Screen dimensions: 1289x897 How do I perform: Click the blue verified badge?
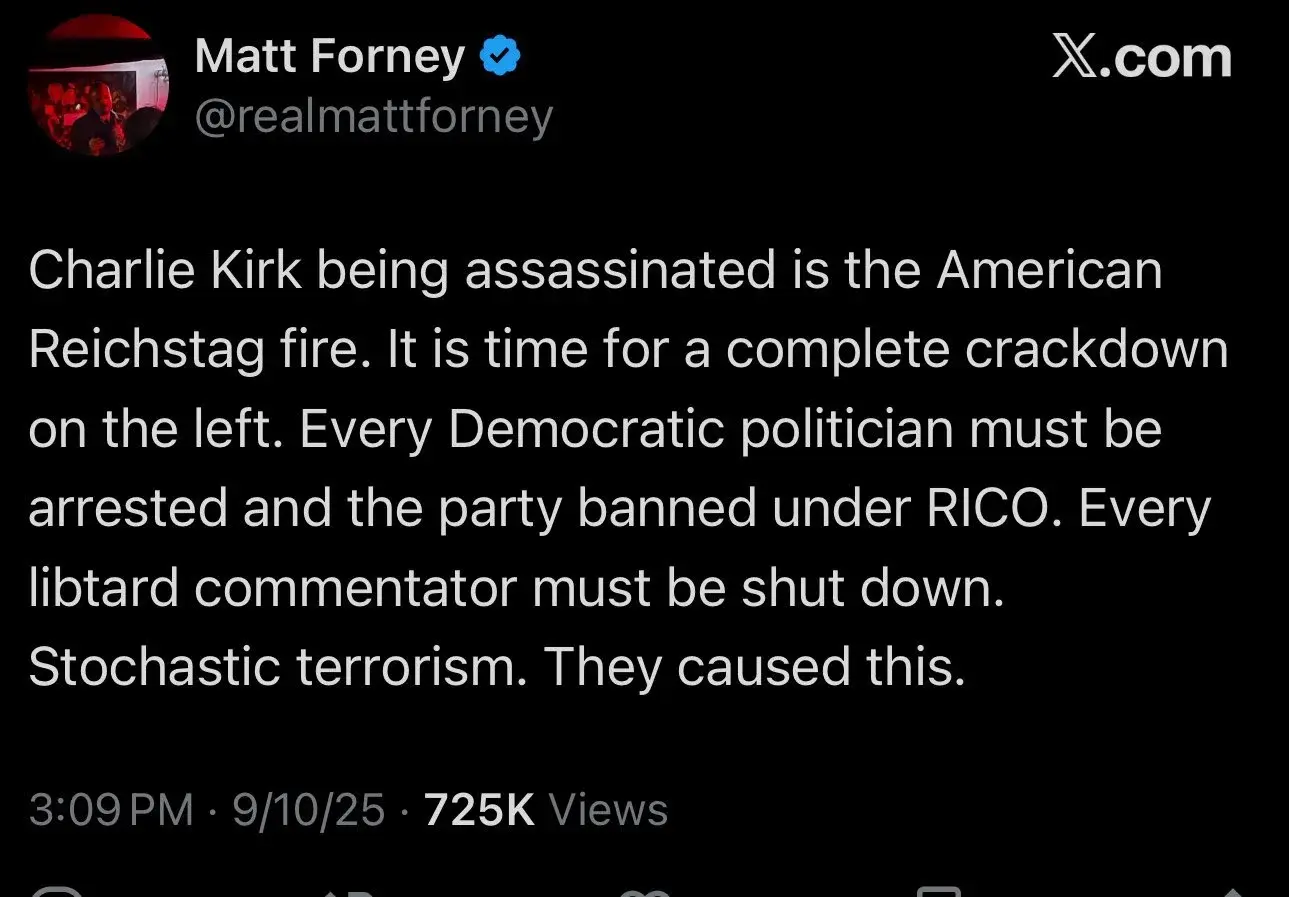pyautogui.click(x=500, y=58)
